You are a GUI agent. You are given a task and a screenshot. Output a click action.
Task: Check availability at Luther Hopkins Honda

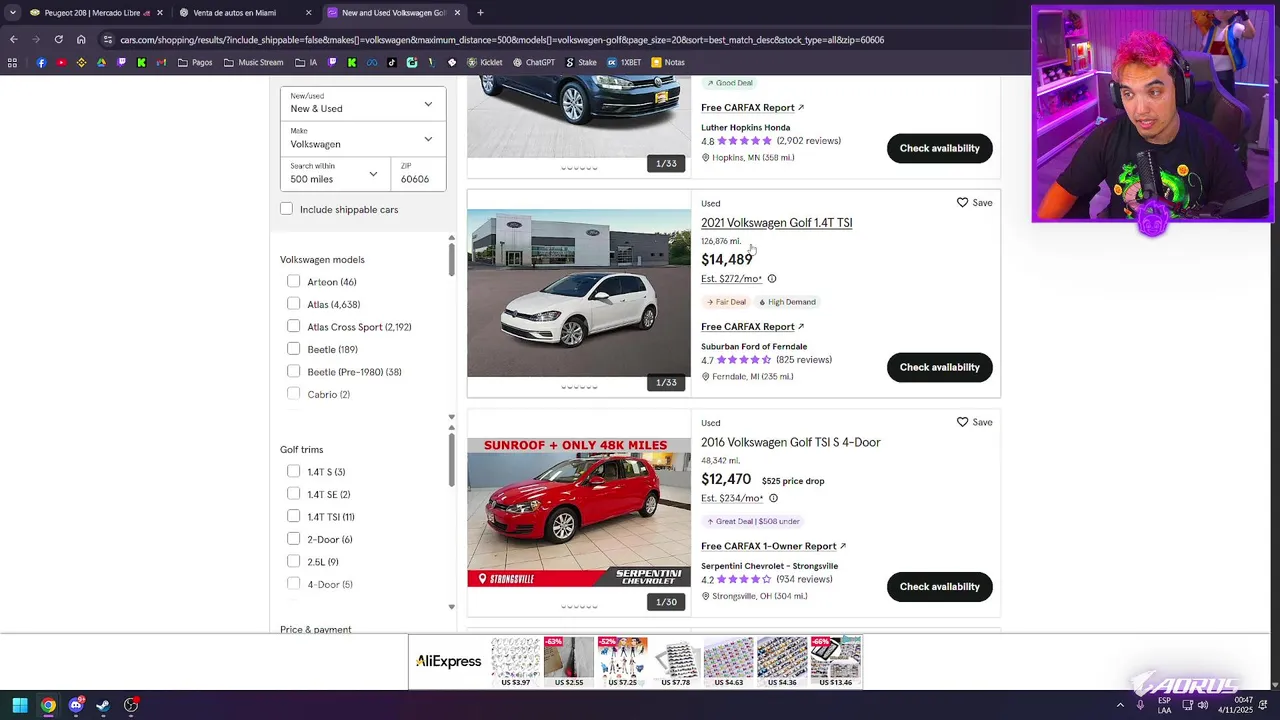click(939, 148)
